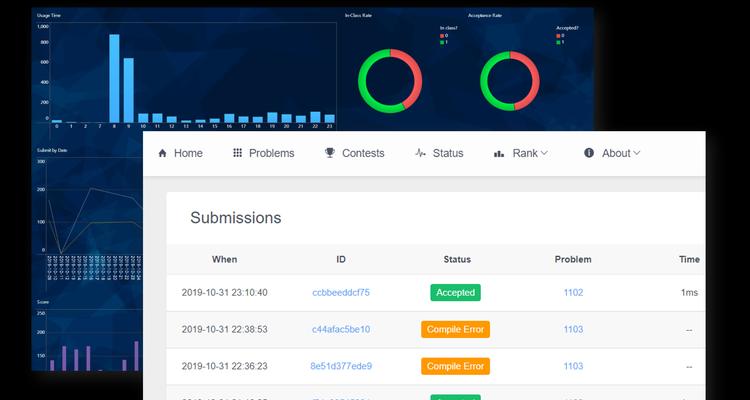Click the In-Class Rate donut chart

(390, 81)
